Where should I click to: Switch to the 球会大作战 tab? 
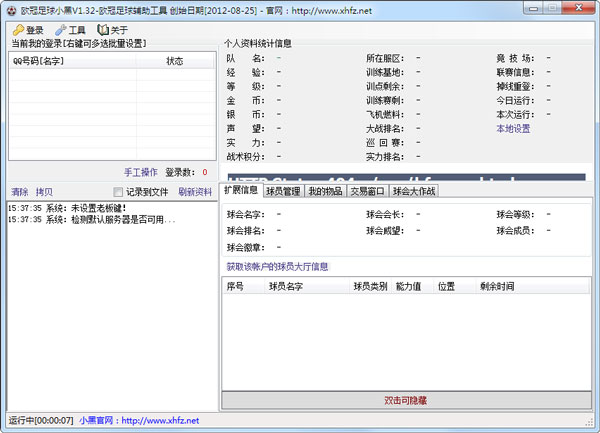pos(414,191)
